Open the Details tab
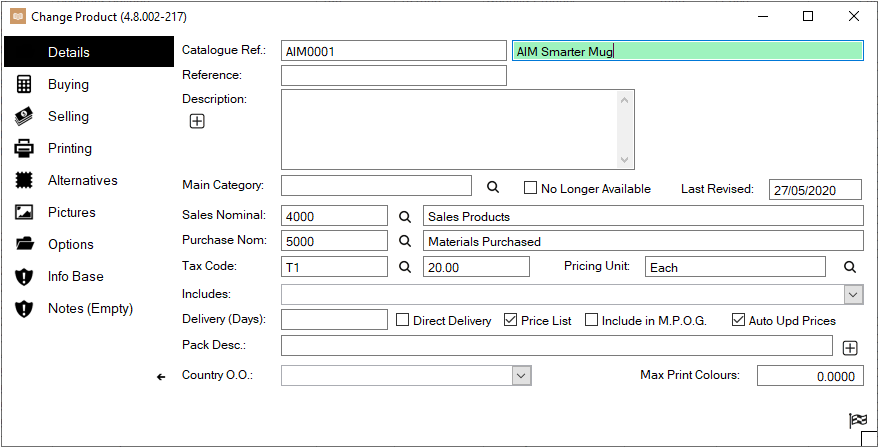879x448 pixels. coord(89,52)
